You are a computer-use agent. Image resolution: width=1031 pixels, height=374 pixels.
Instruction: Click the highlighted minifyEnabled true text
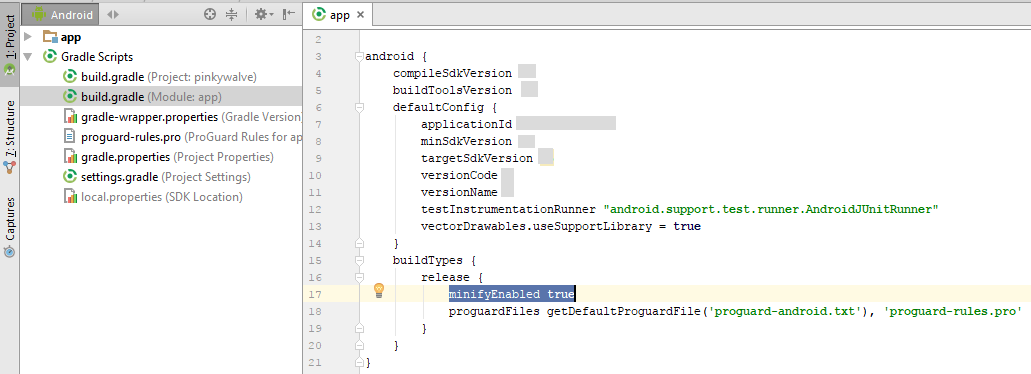click(512, 294)
